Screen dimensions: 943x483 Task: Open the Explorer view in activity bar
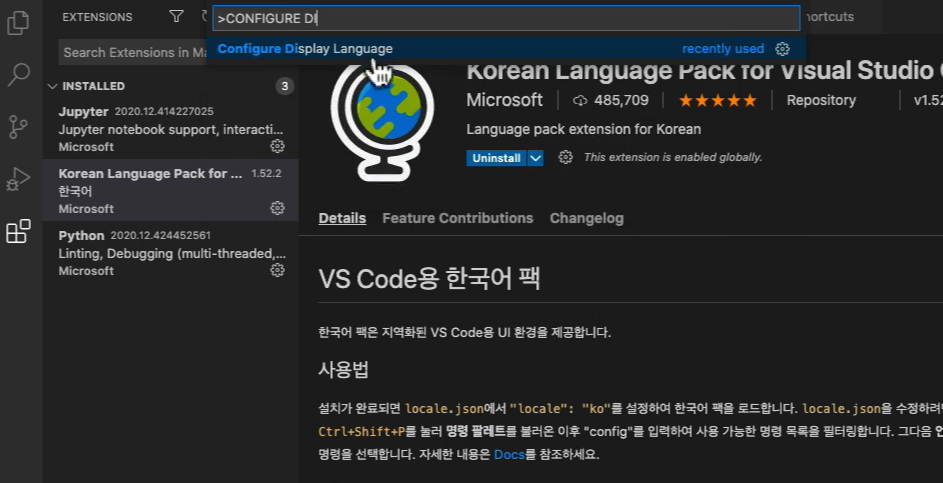18,23
